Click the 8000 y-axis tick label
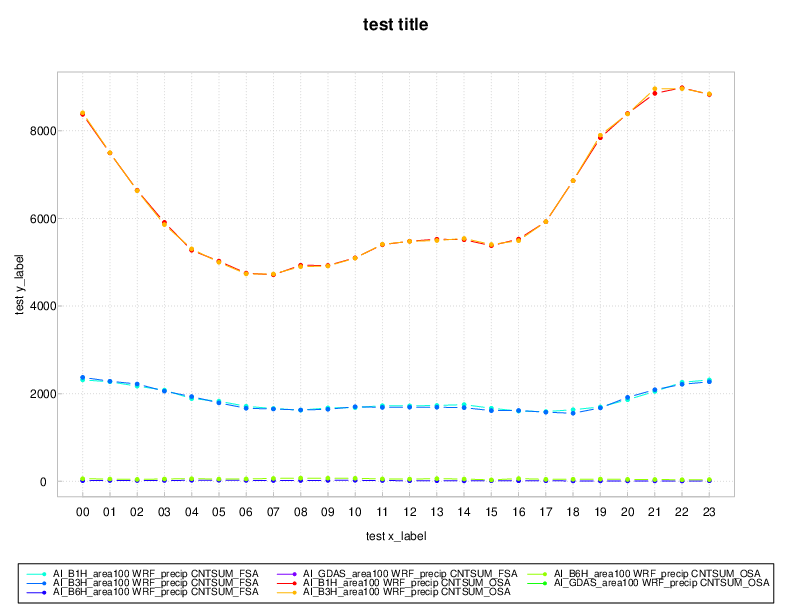 pos(37,131)
